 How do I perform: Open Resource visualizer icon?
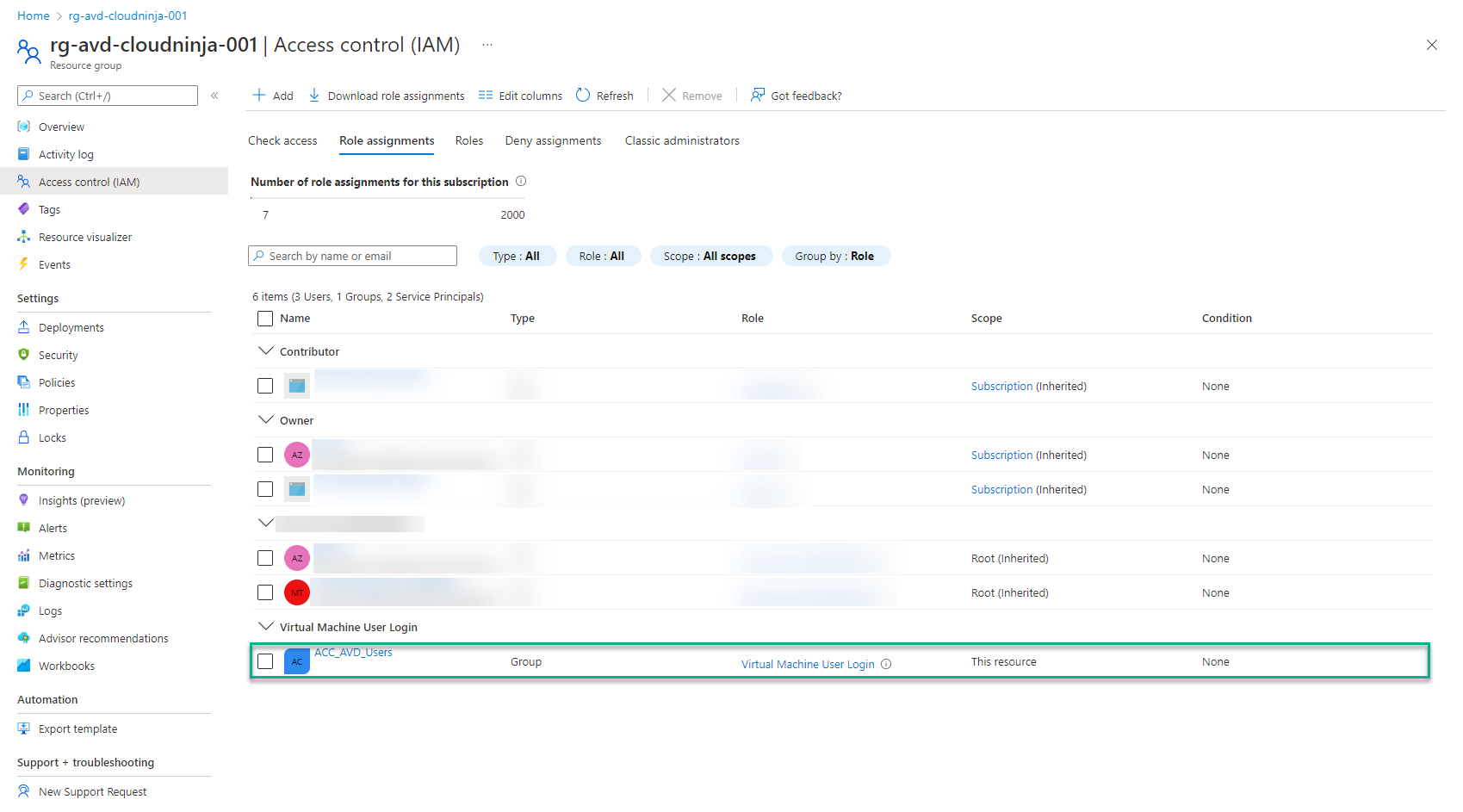pyautogui.click(x=24, y=237)
